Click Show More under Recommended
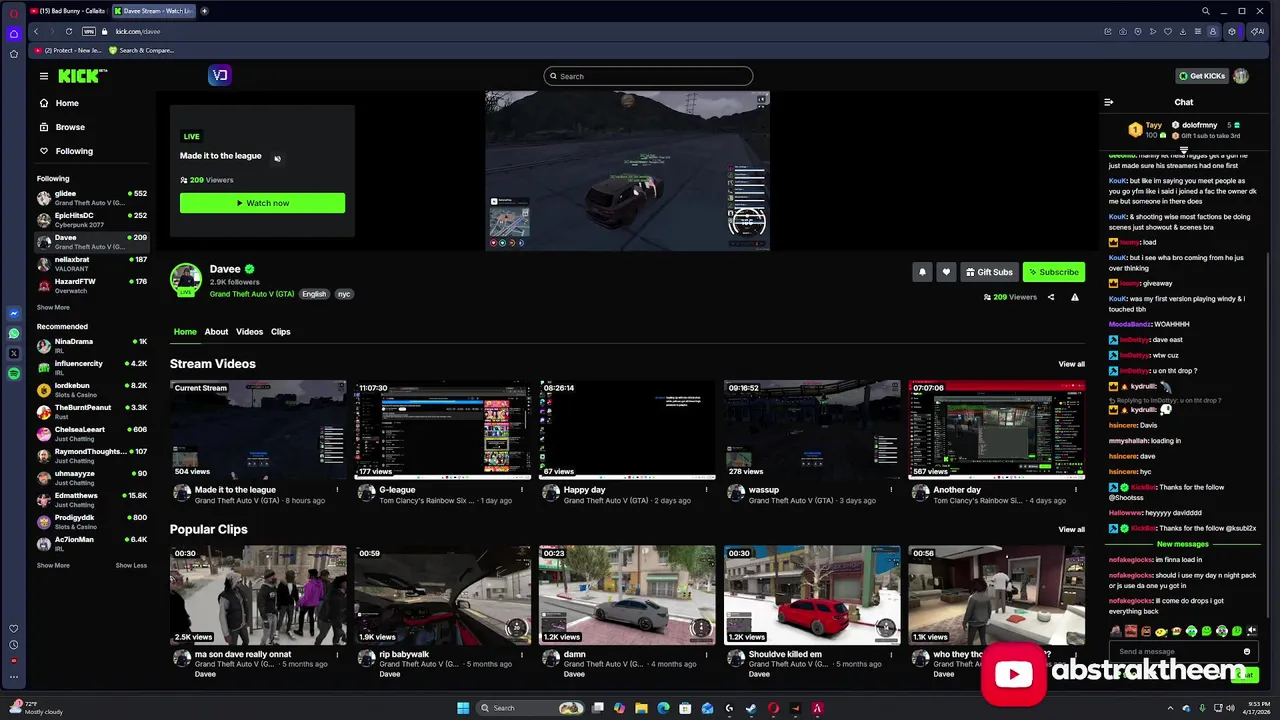This screenshot has width=1280, height=720. pos(53,565)
